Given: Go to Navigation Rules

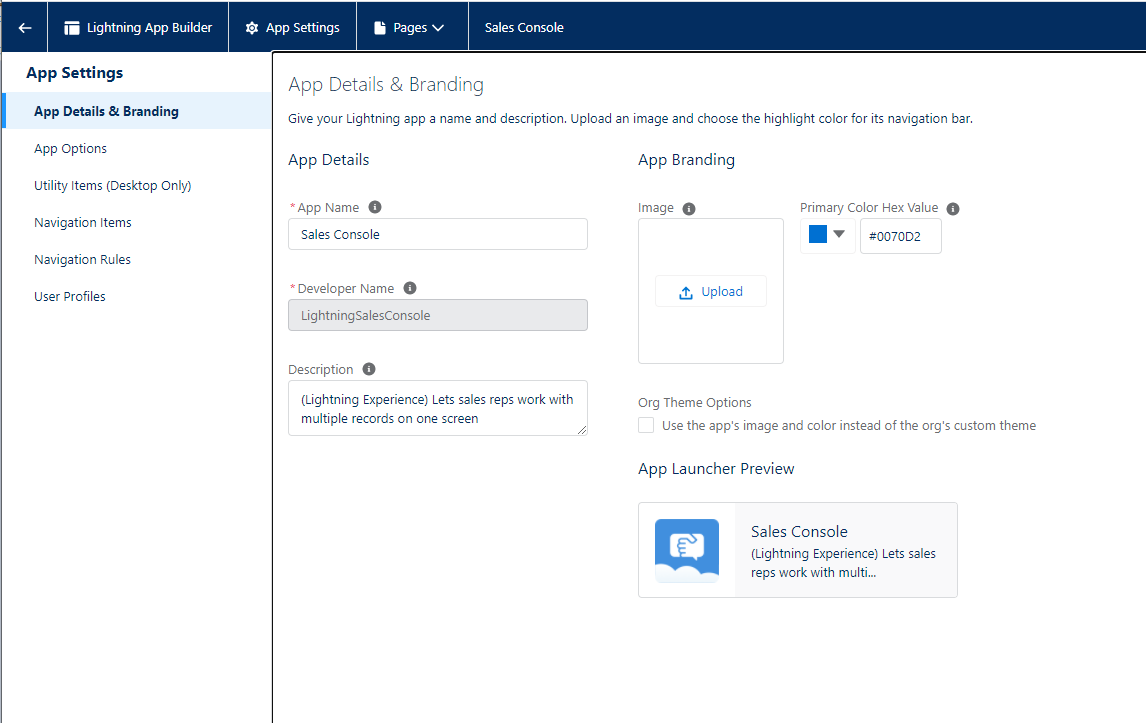Looking at the screenshot, I should coord(83,260).
